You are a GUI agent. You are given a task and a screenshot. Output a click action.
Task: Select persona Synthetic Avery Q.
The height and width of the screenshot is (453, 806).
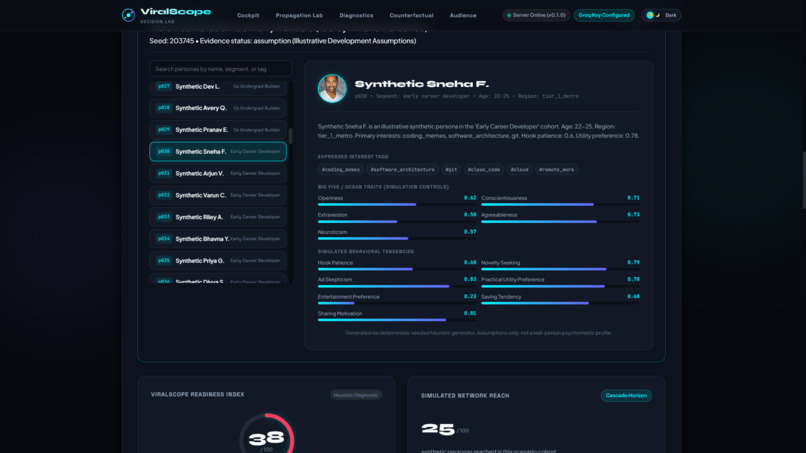pos(218,108)
